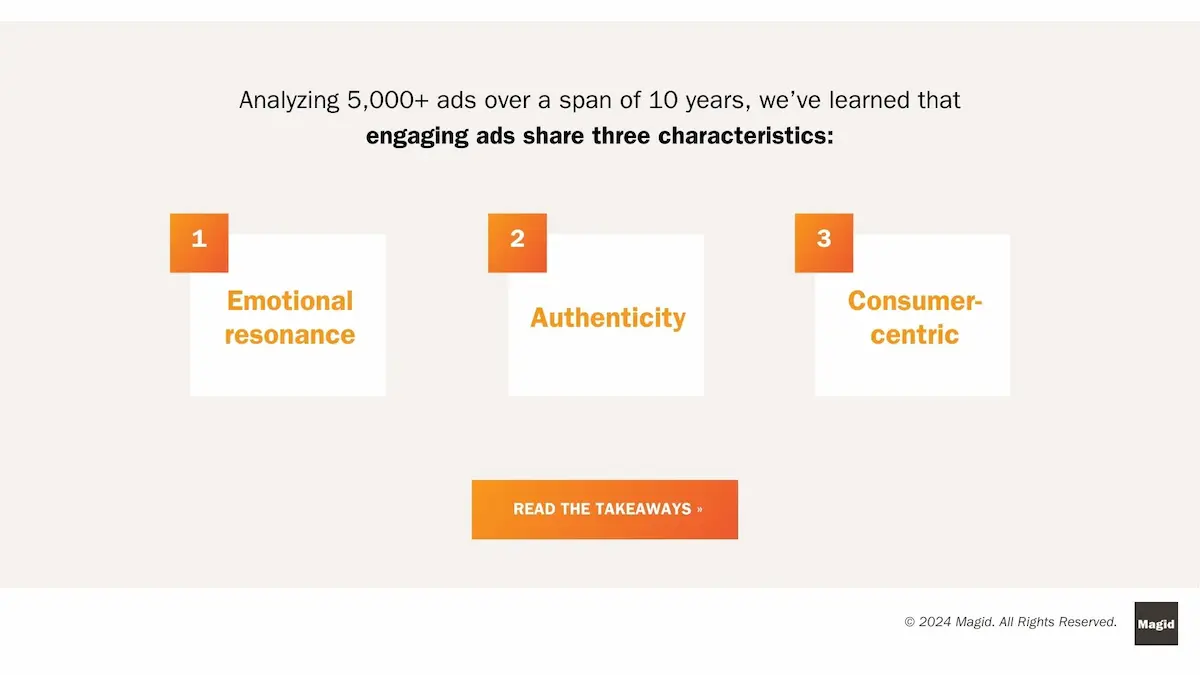Click the orange number 1 badge
The height and width of the screenshot is (675, 1200).
[x=199, y=243]
